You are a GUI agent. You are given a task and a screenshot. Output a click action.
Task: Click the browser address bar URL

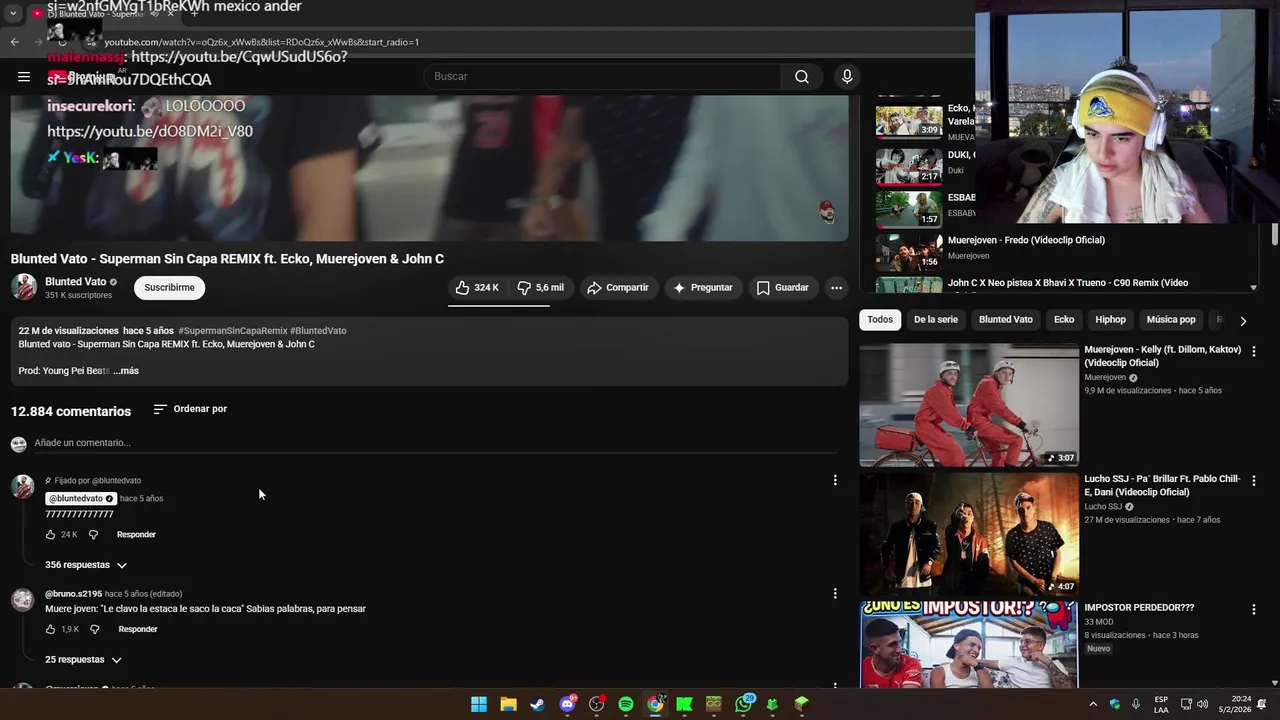[x=262, y=42]
